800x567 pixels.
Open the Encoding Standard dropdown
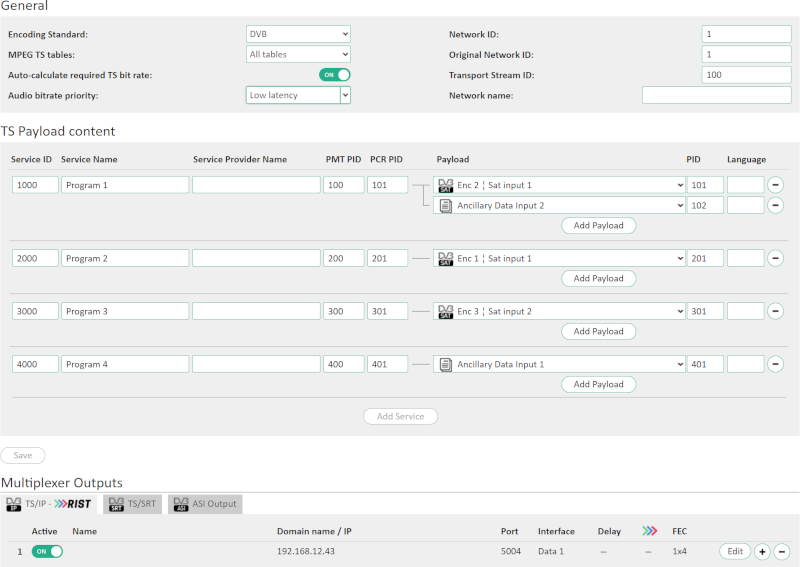[298, 33]
